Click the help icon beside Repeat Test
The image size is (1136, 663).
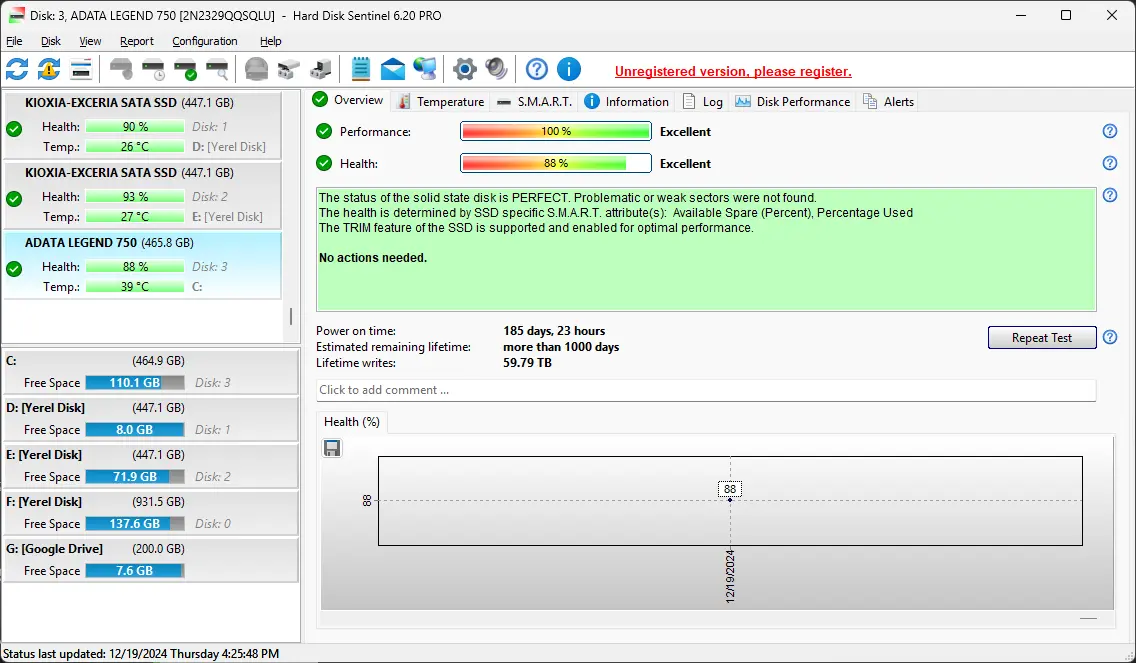[1110, 337]
